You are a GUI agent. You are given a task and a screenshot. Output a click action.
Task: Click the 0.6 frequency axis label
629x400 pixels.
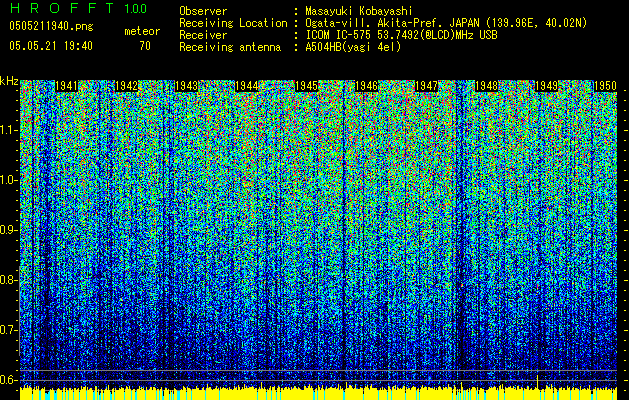[x=9, y=379]
